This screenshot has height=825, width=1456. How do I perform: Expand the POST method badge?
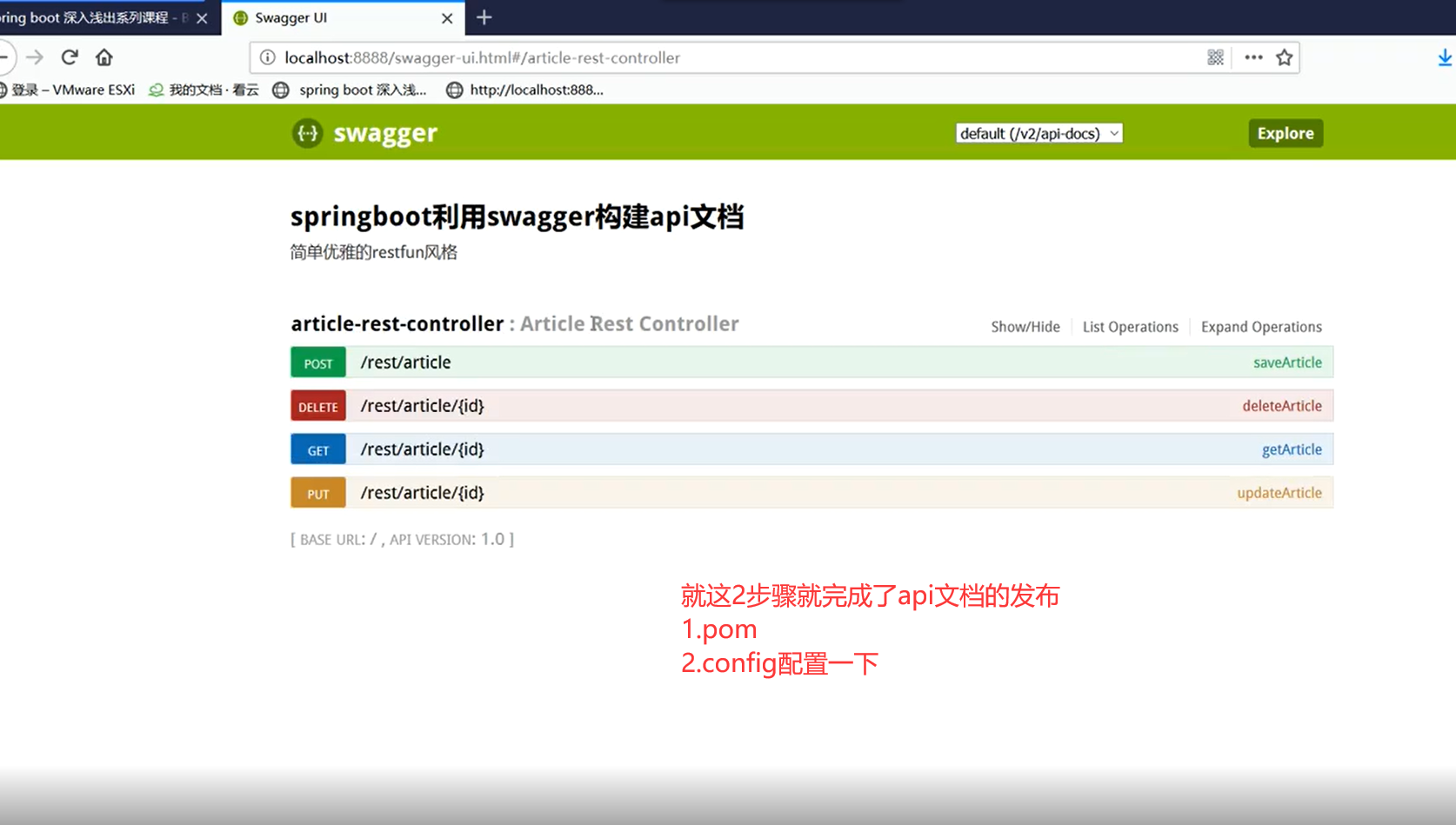point(318,363)
